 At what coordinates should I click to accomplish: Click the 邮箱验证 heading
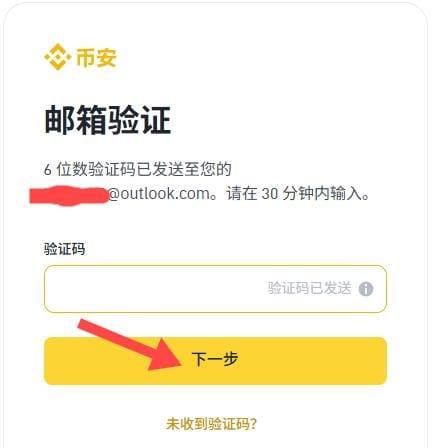click(108, 120)
